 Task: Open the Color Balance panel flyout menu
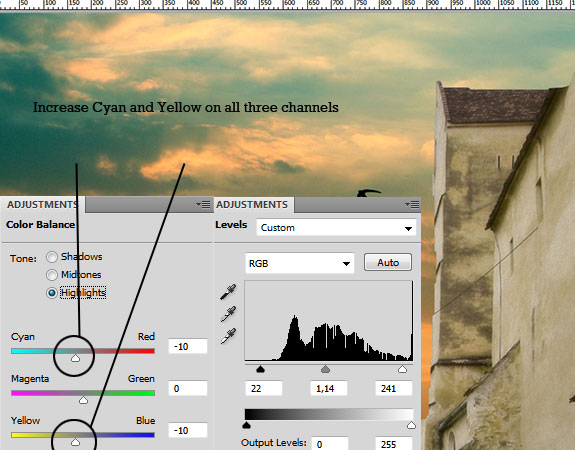204,204
